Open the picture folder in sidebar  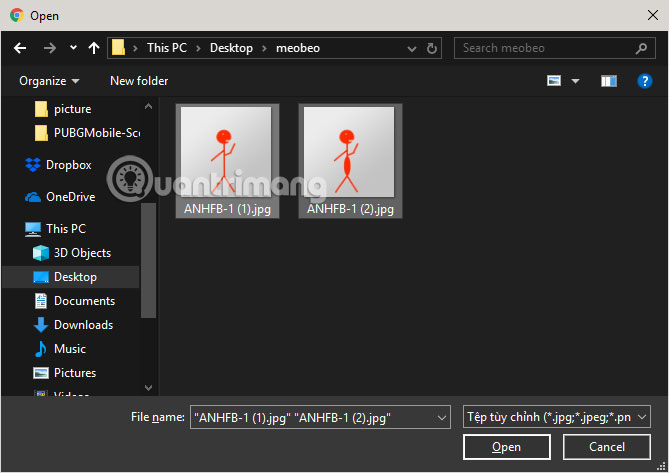tap(72, 109)
